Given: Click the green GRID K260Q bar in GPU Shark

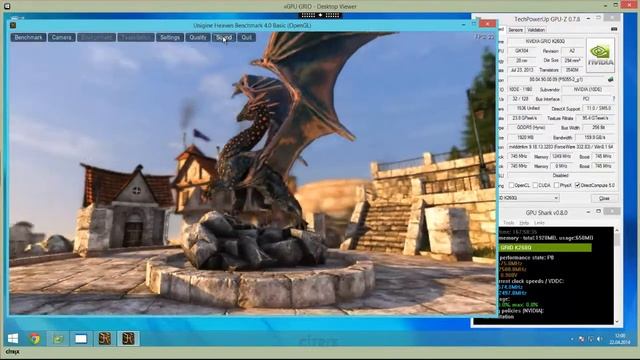Looking at the screenshot, I should [x=545, y=248].
